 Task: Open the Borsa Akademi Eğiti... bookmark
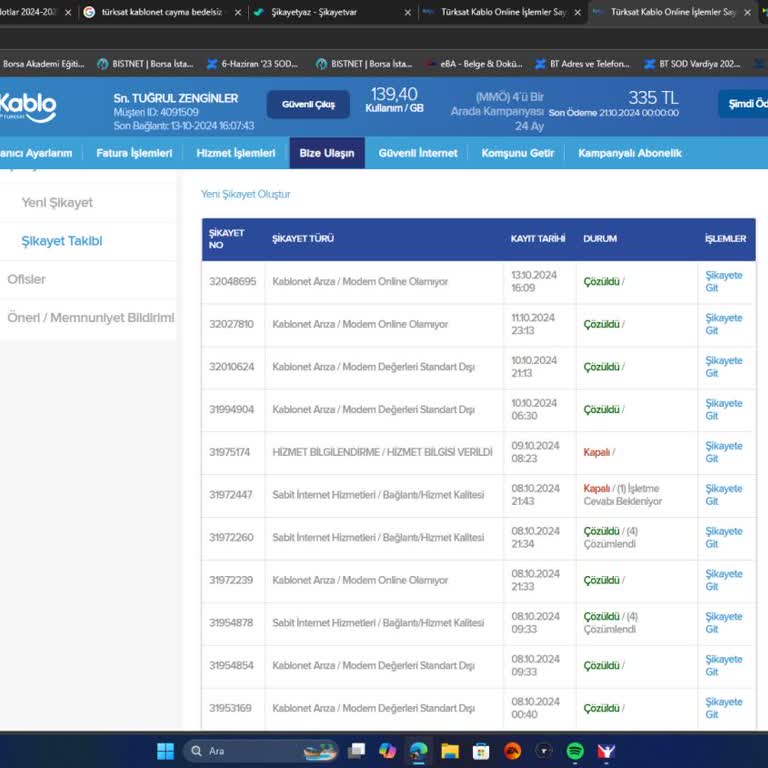pos(43,64)
